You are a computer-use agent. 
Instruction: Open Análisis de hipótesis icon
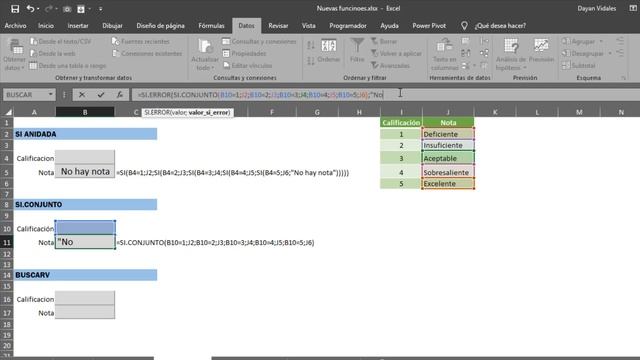tap(511, 46)
